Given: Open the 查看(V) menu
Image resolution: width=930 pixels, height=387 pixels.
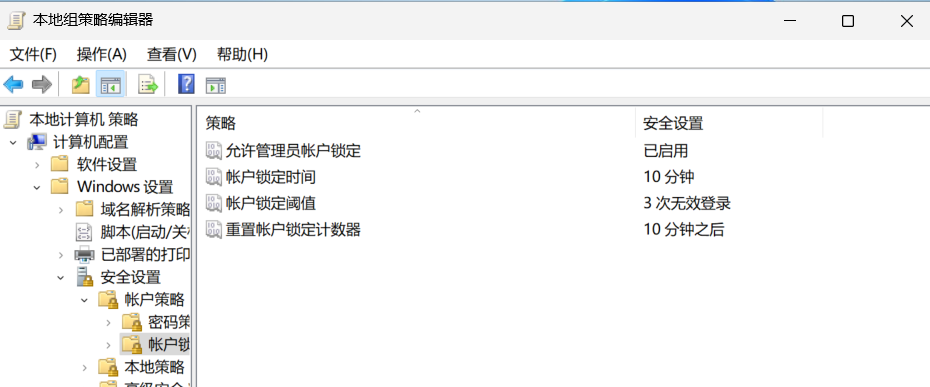Looking at the screenshot, I should (171, 55).
